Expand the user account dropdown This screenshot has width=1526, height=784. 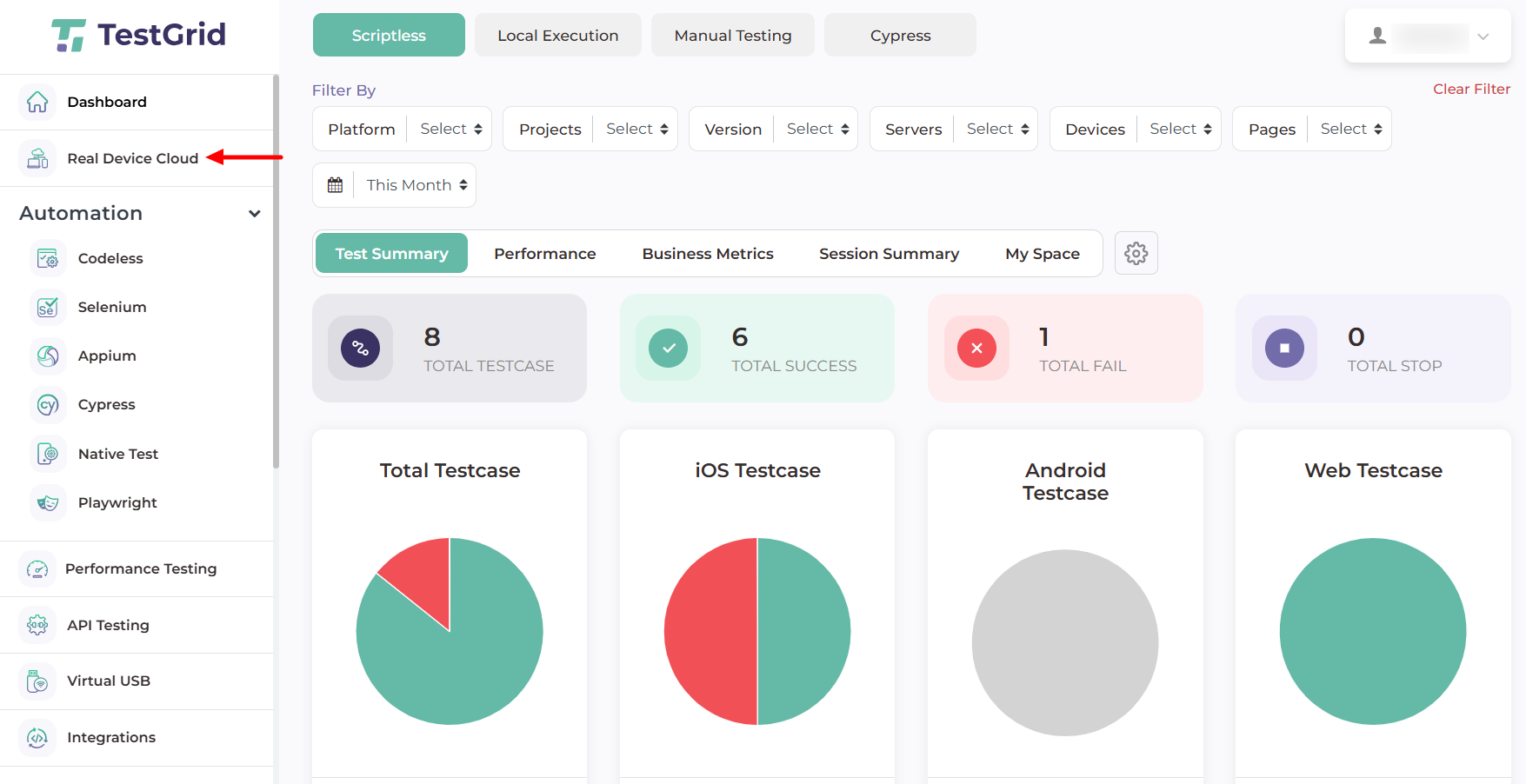click(x=1427, y=37)
